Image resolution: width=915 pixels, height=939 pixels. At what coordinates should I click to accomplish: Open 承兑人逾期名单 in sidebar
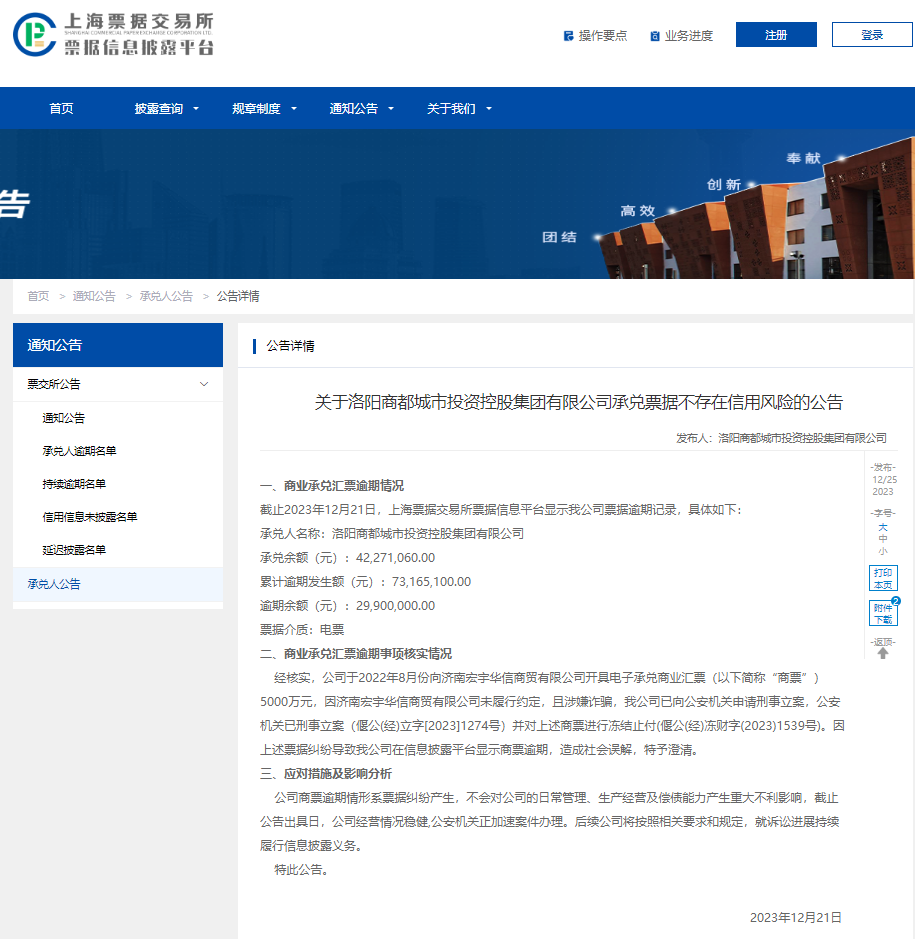[79, 451]
